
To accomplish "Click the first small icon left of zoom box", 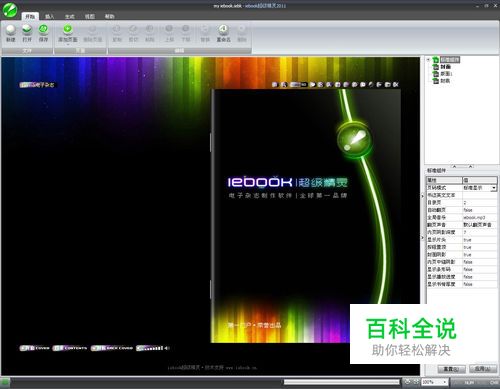I will 407,382.
